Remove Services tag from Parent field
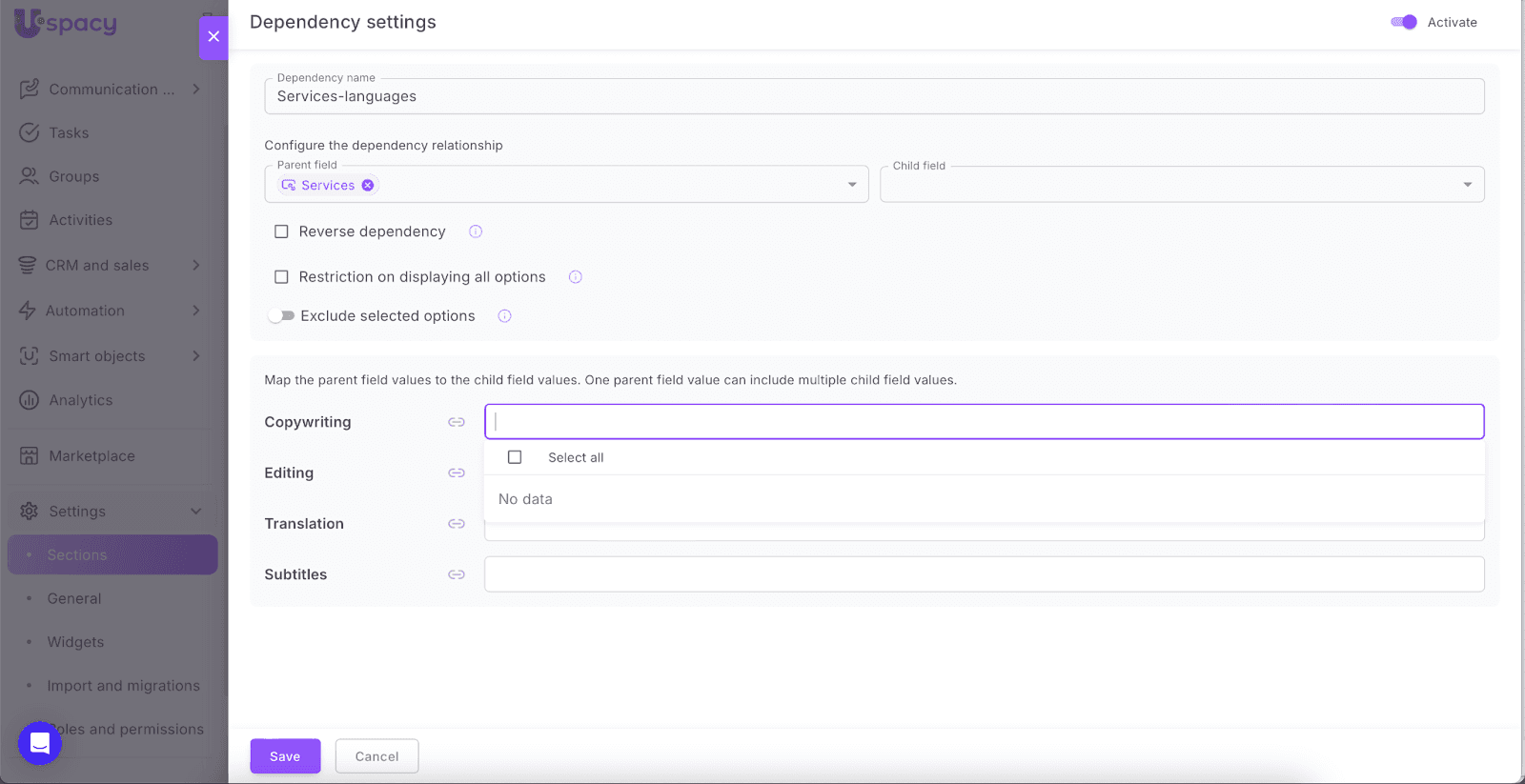 [x=368, y=185]
